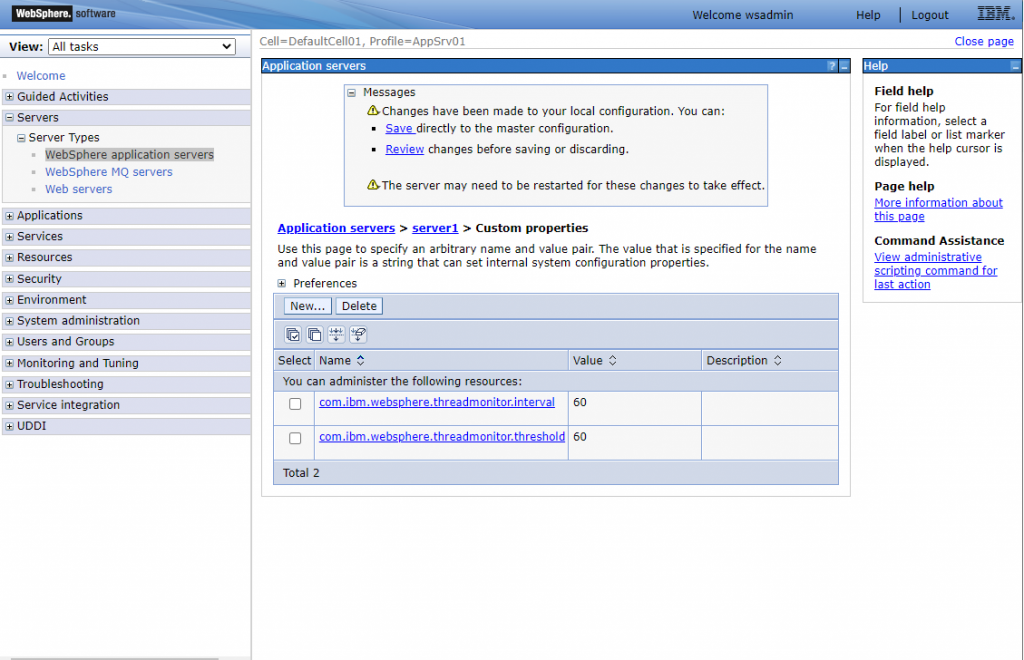Click the WebSphere software logo
The height and width of the screenshot is (660, 1024).
64,13
